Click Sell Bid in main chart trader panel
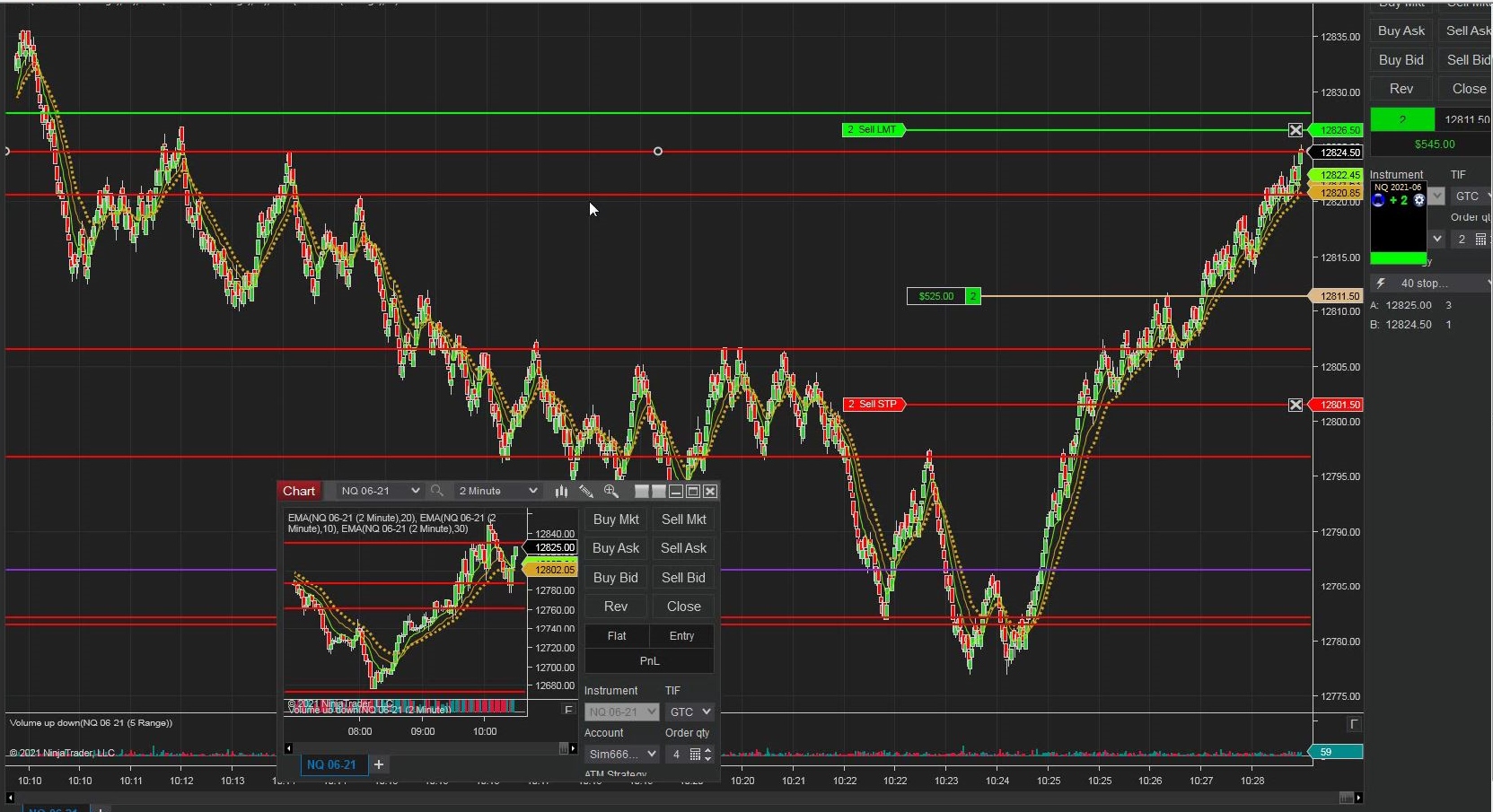 1467,60
